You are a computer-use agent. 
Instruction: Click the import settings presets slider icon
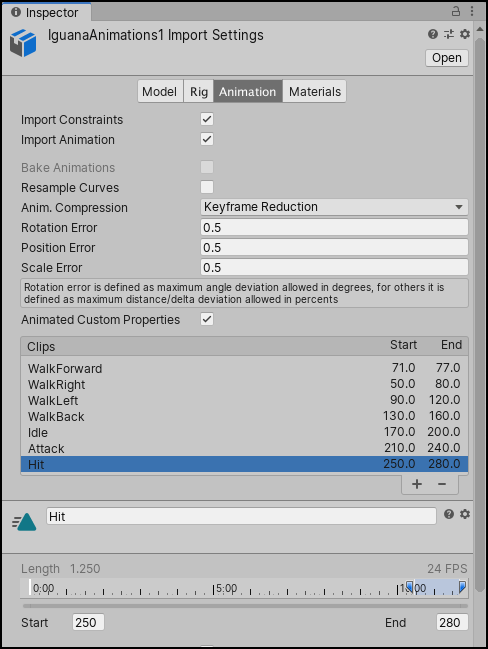point(449,34)
